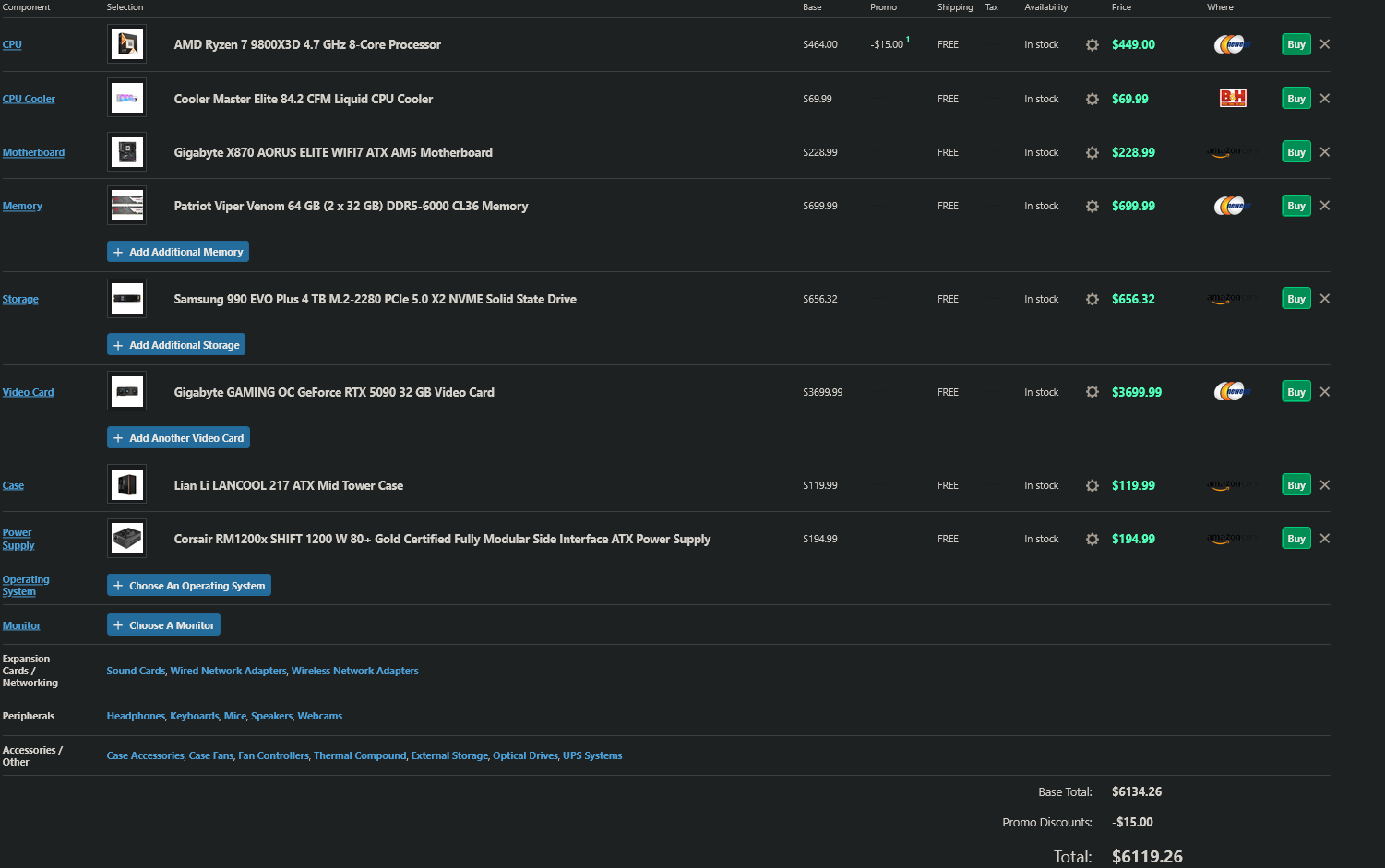Open the Cooler Master Elite cooler thumbnail
Image resolution: width=1385 pixels, height=868 pixels.
point(127,99)
